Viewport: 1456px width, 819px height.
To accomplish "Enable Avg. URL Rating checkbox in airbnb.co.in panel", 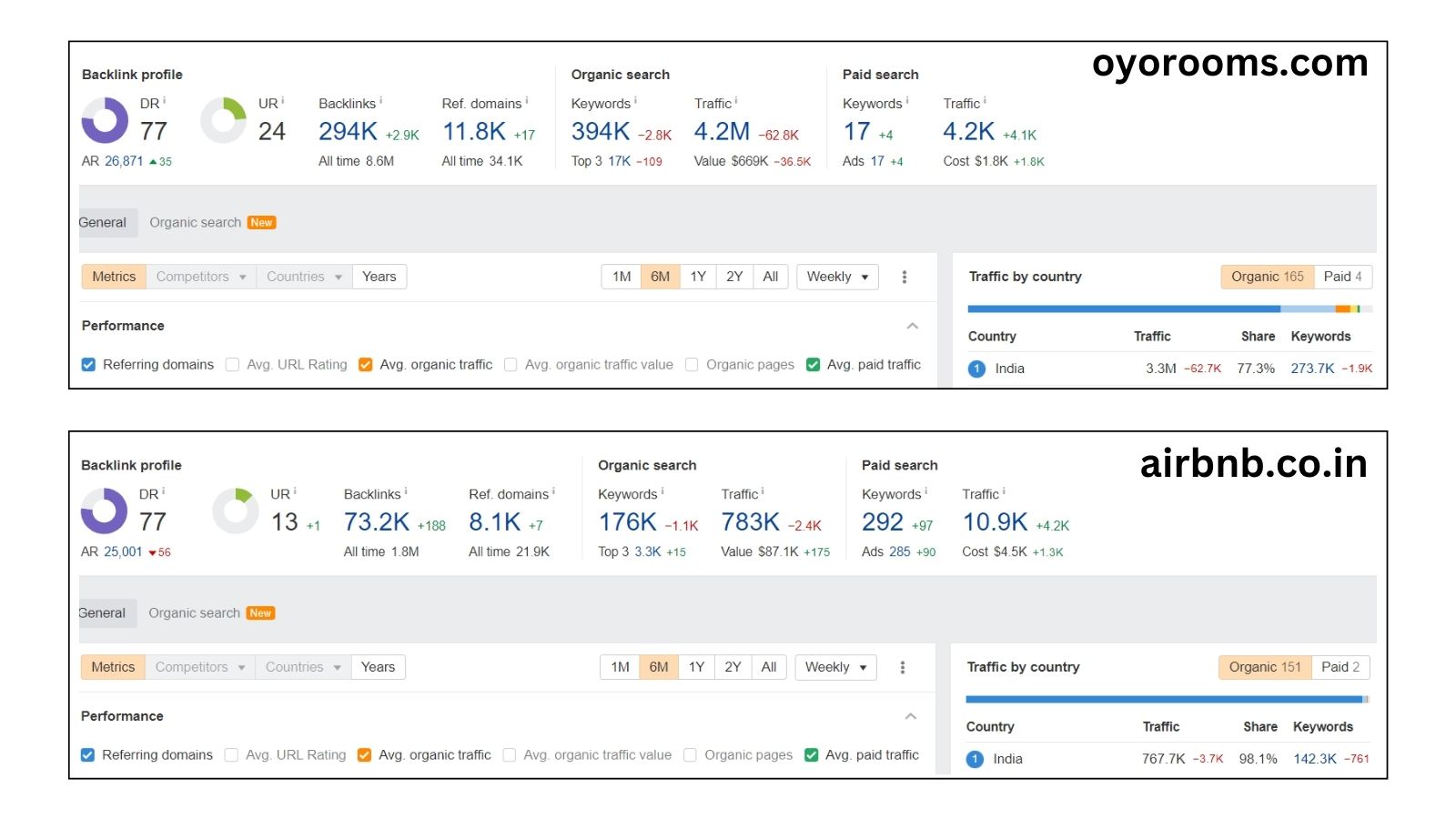I will (x=231, y=755).
